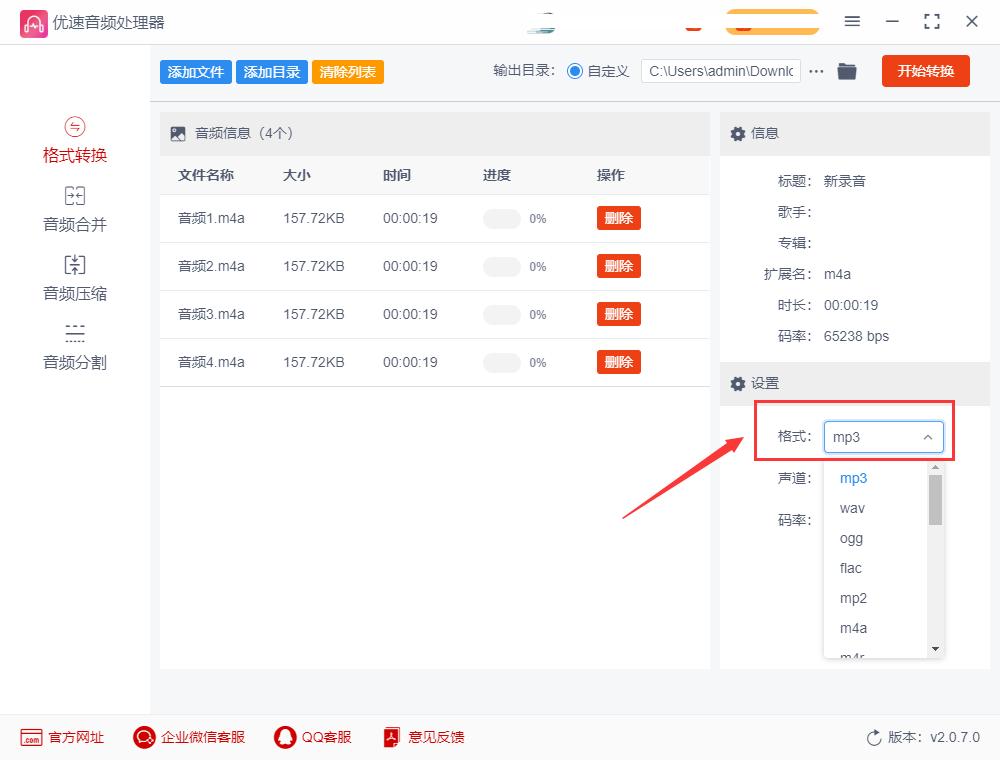Click the output directory path input field
Screen dimensions: 1000x760
tap(720, 71)
